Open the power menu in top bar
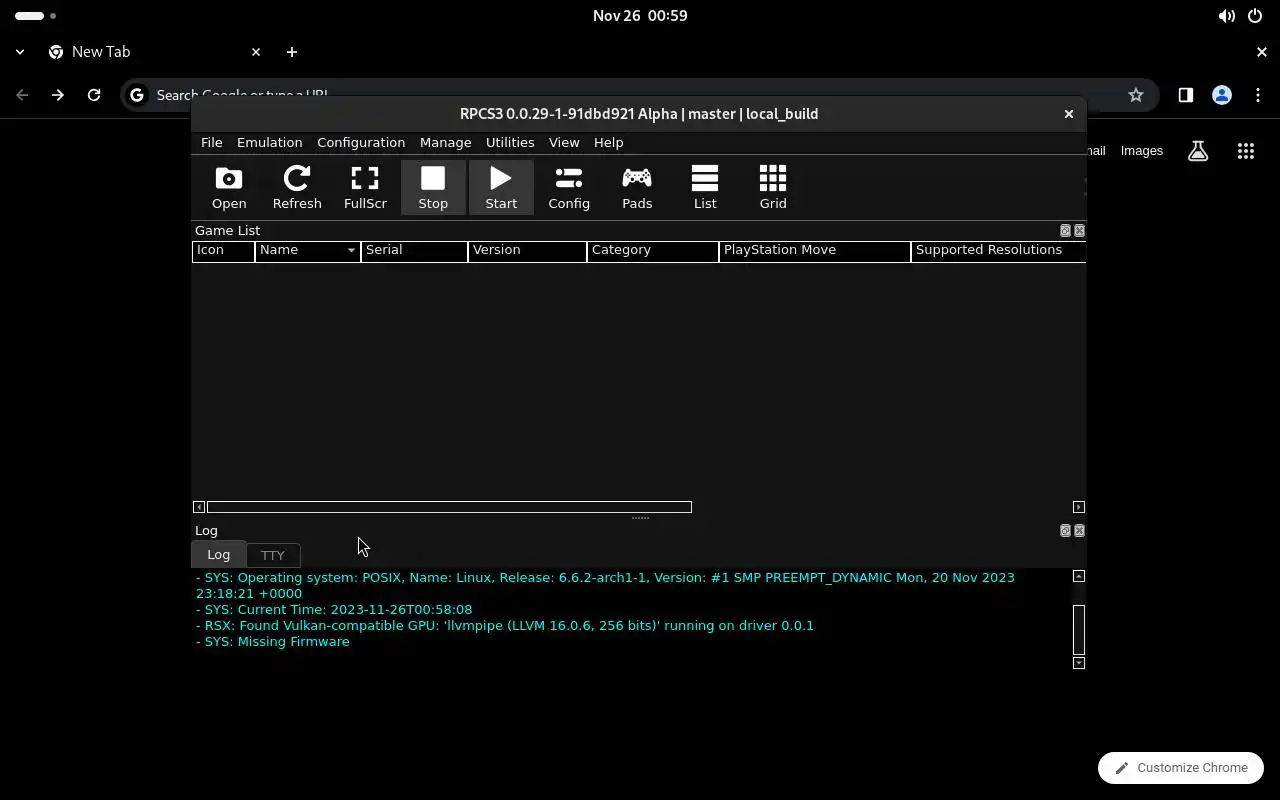The height and width of the screenshot is (800, 1280). coord(1255,16)
